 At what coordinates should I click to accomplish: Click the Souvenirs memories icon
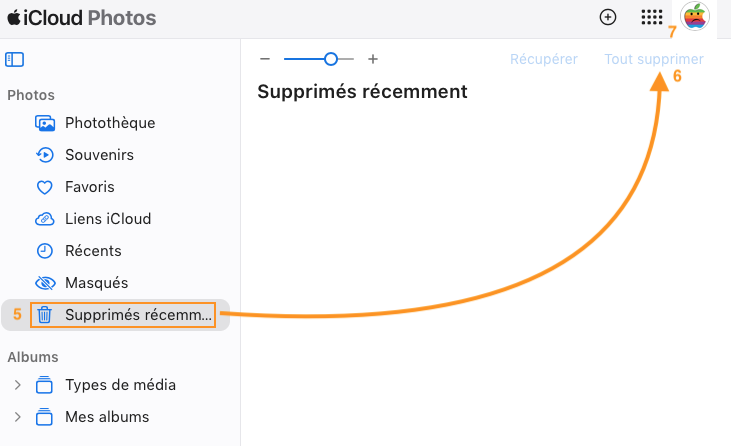[44, 155]
